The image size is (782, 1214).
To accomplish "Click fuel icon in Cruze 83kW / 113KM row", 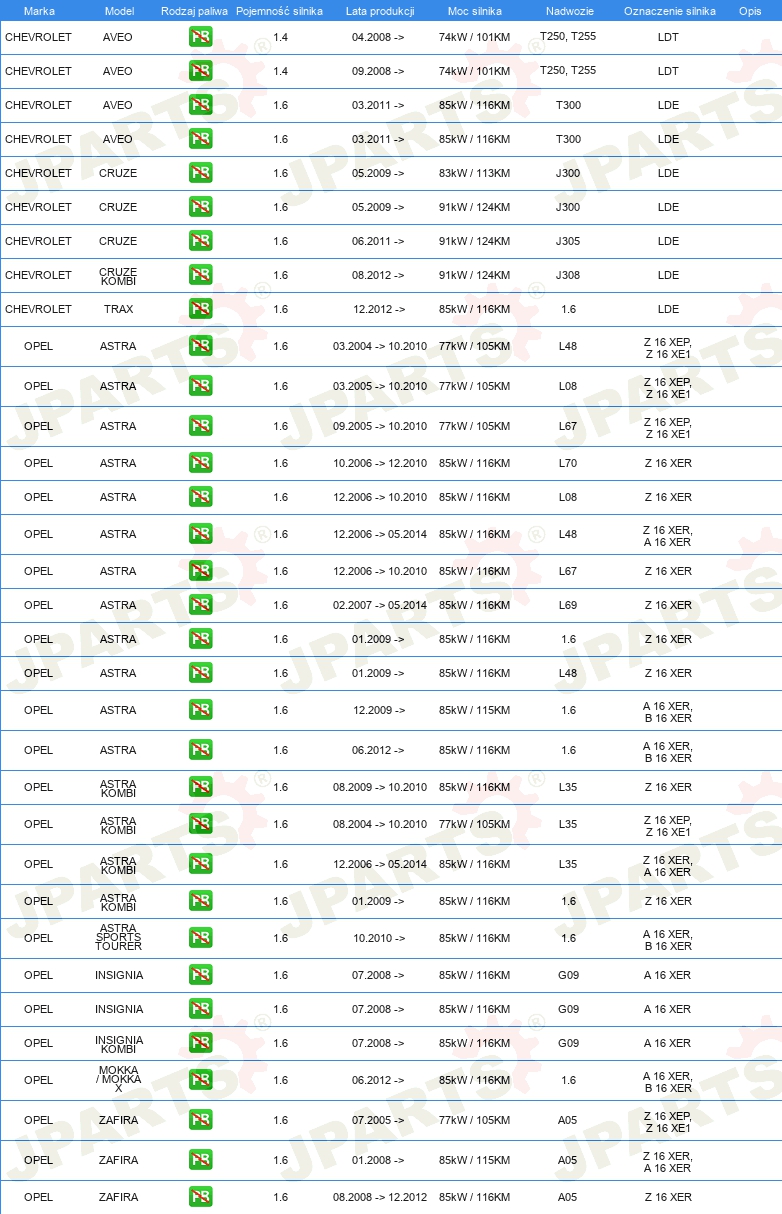I will pyautogui.click(x=200, y=173).
